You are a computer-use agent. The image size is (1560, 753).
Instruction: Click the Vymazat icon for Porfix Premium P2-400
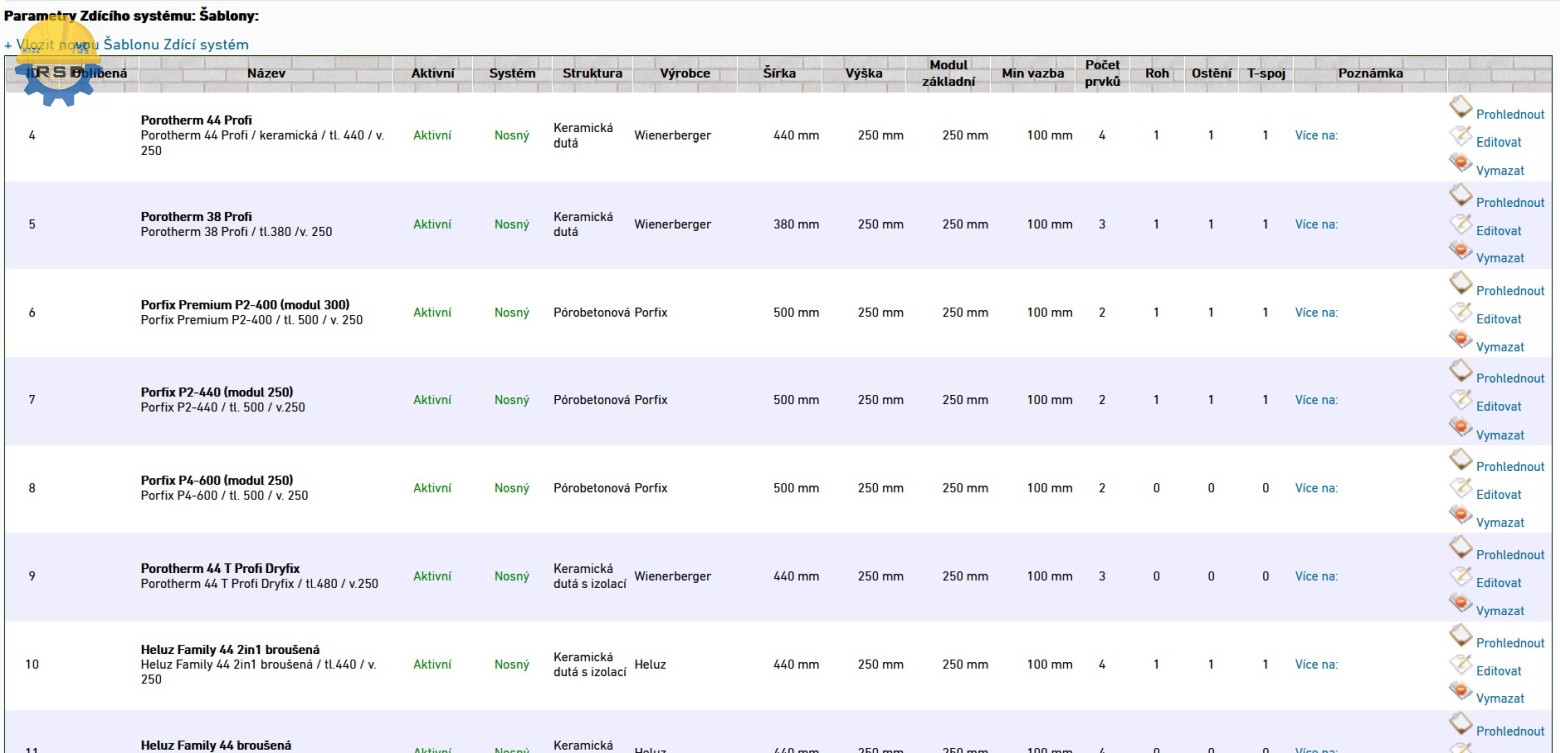(x=1460, y=341)
